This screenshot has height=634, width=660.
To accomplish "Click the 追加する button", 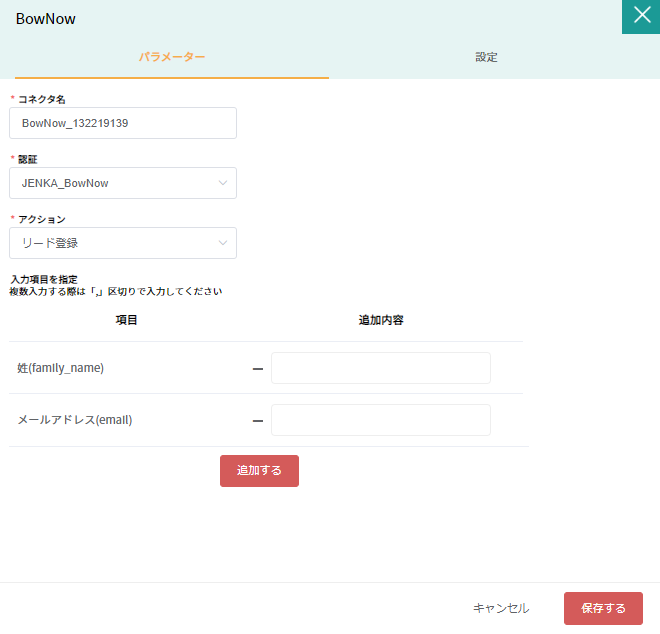I will tap(259, 471).
